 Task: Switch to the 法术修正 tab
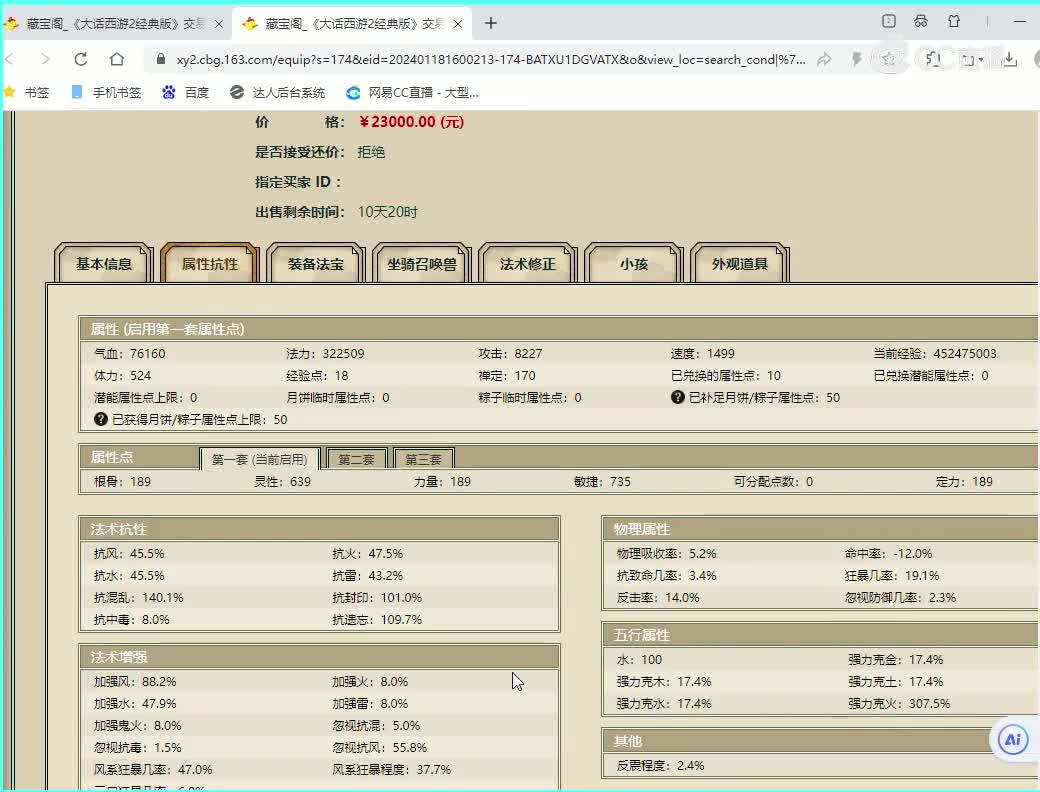pyautogui.click(x=528, y=263)
